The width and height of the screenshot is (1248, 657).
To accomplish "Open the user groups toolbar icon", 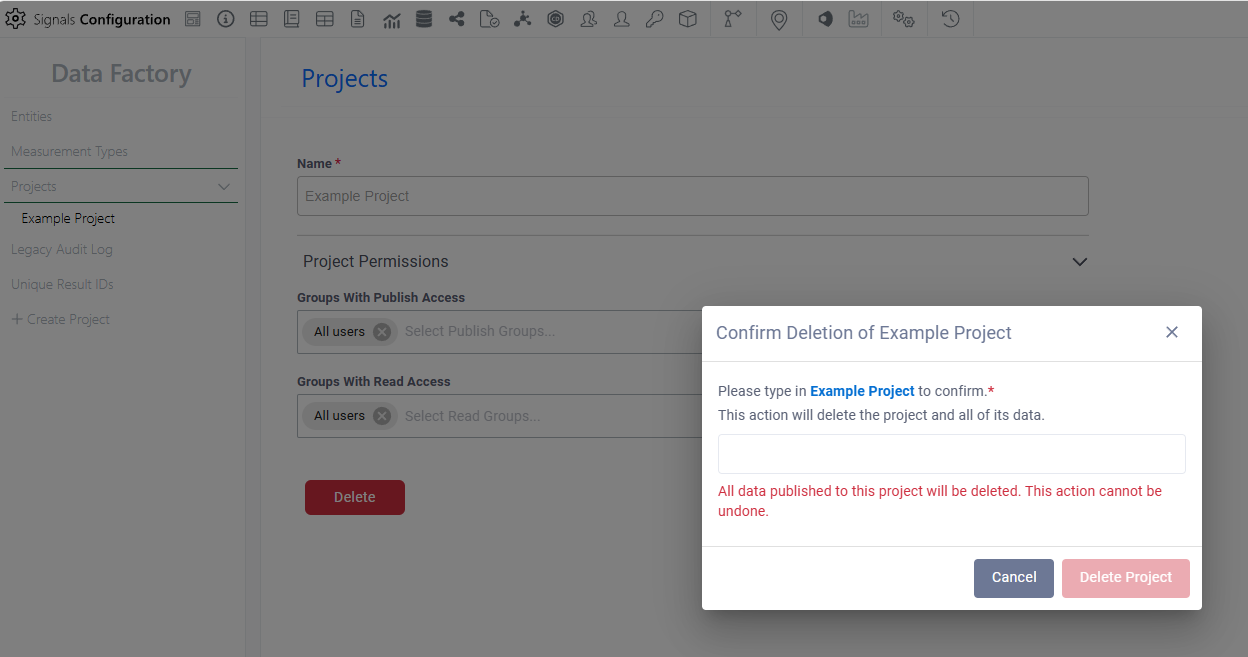I will tap(589, 19).
